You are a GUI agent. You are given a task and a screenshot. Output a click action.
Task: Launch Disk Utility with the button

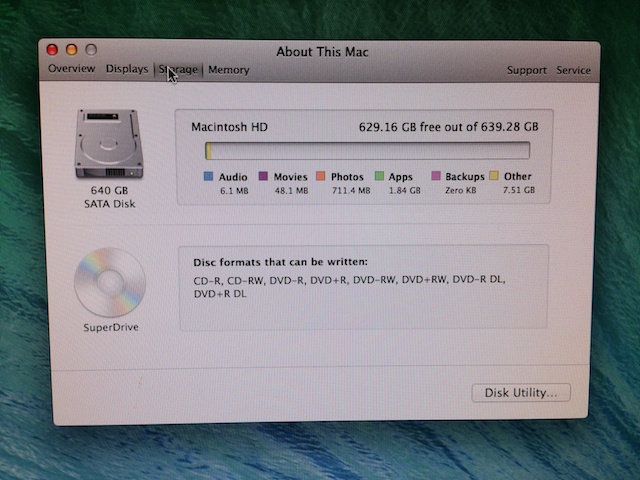pyautogui.click(x=521, y=393)
